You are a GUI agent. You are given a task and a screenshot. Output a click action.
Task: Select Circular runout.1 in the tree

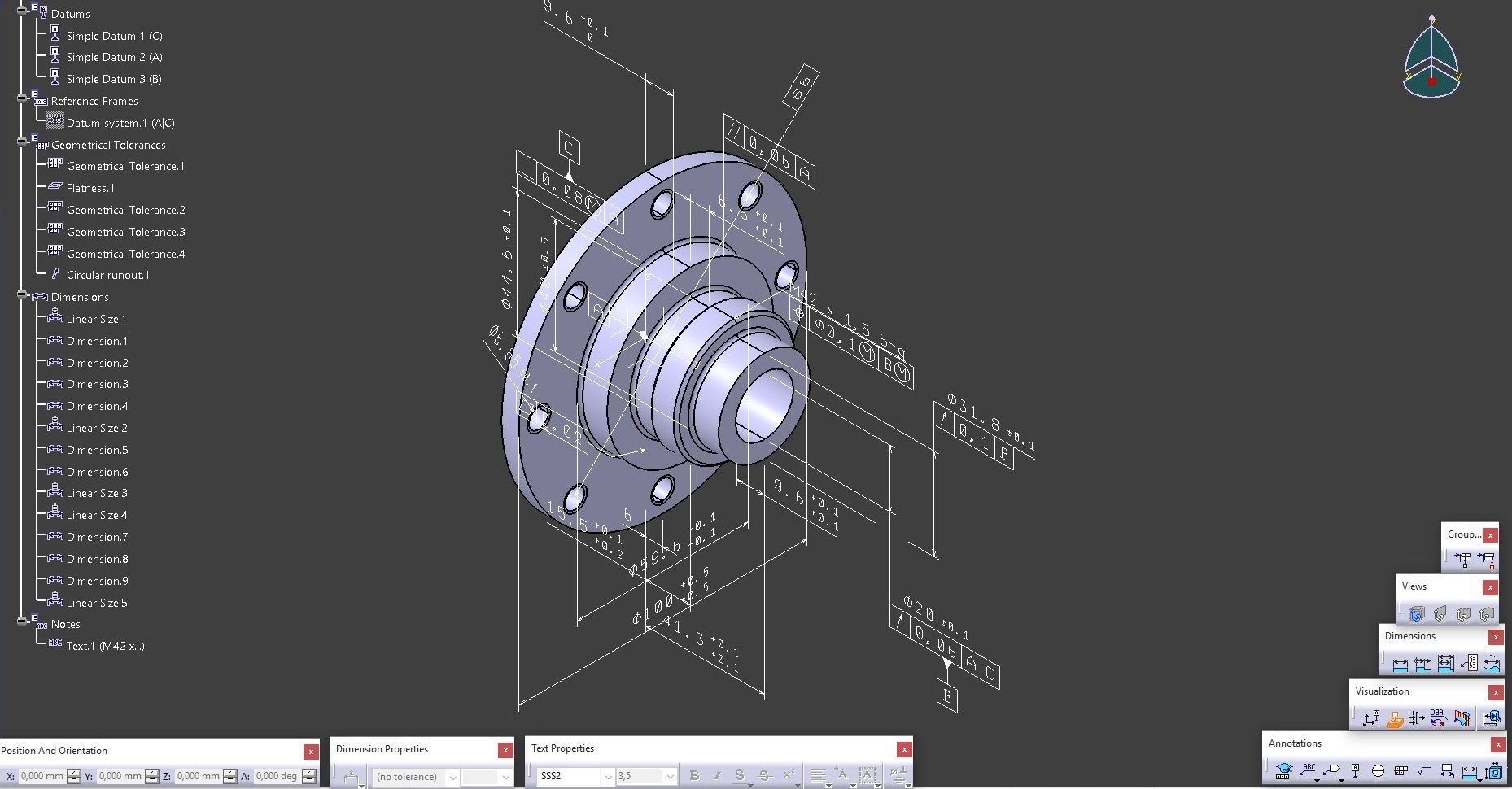point(107,275)
